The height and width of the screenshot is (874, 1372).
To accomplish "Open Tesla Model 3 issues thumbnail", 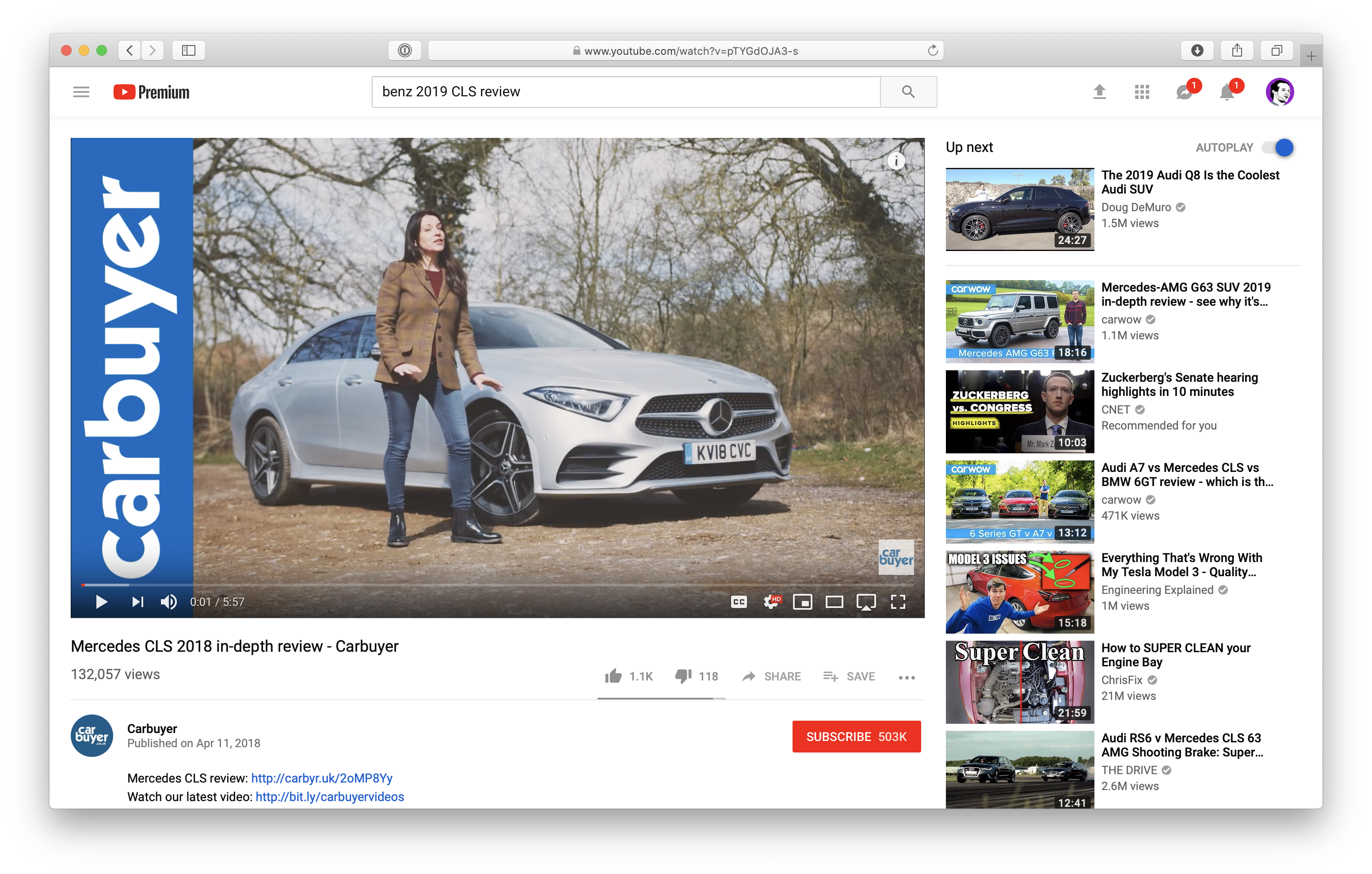I will click(1020, 592).
